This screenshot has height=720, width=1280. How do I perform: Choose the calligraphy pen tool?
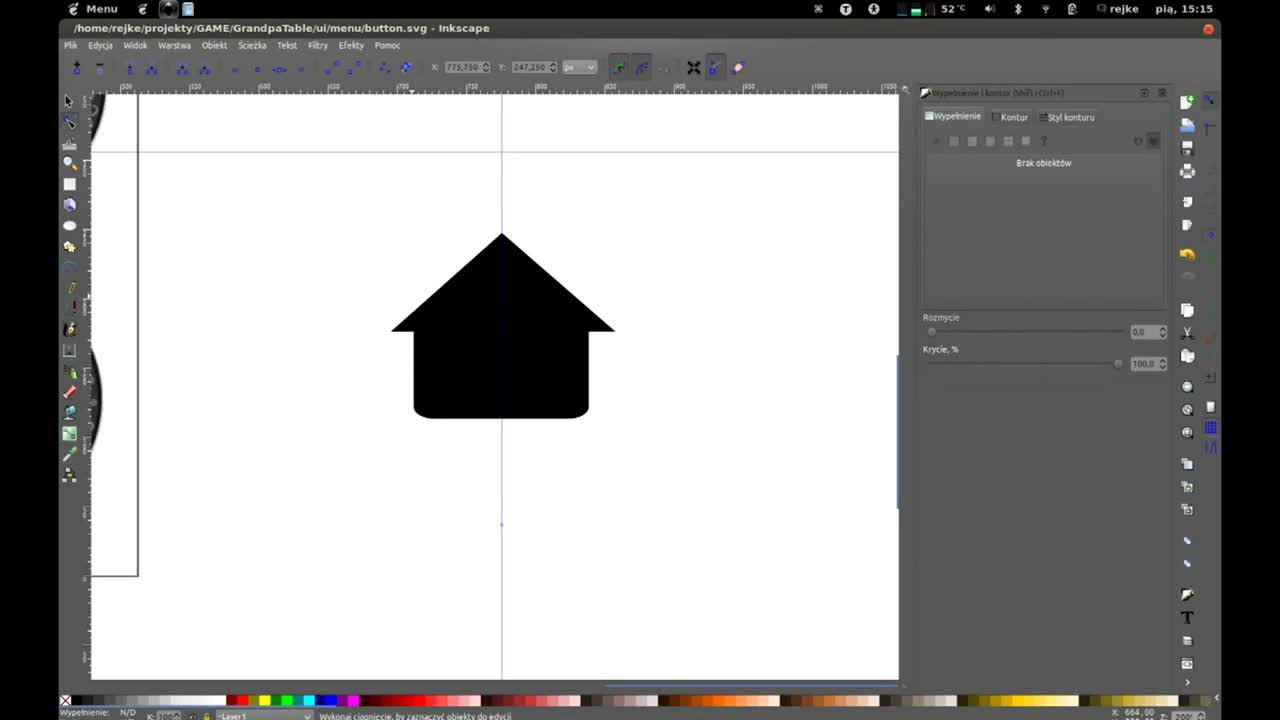pyautogui.click(x=69, y=329)
